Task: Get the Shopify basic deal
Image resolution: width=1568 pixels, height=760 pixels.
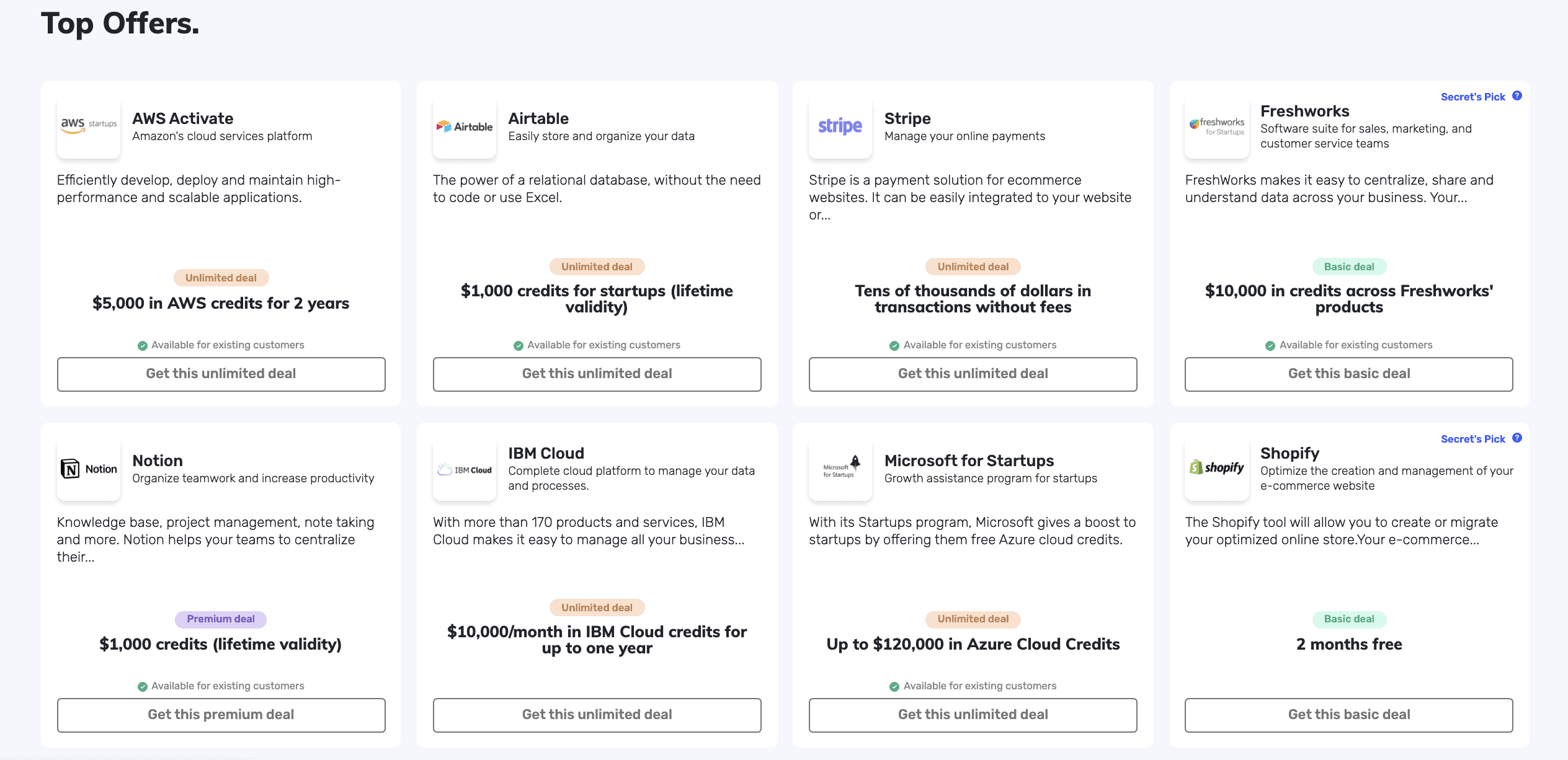Action: click(1348, 715)
